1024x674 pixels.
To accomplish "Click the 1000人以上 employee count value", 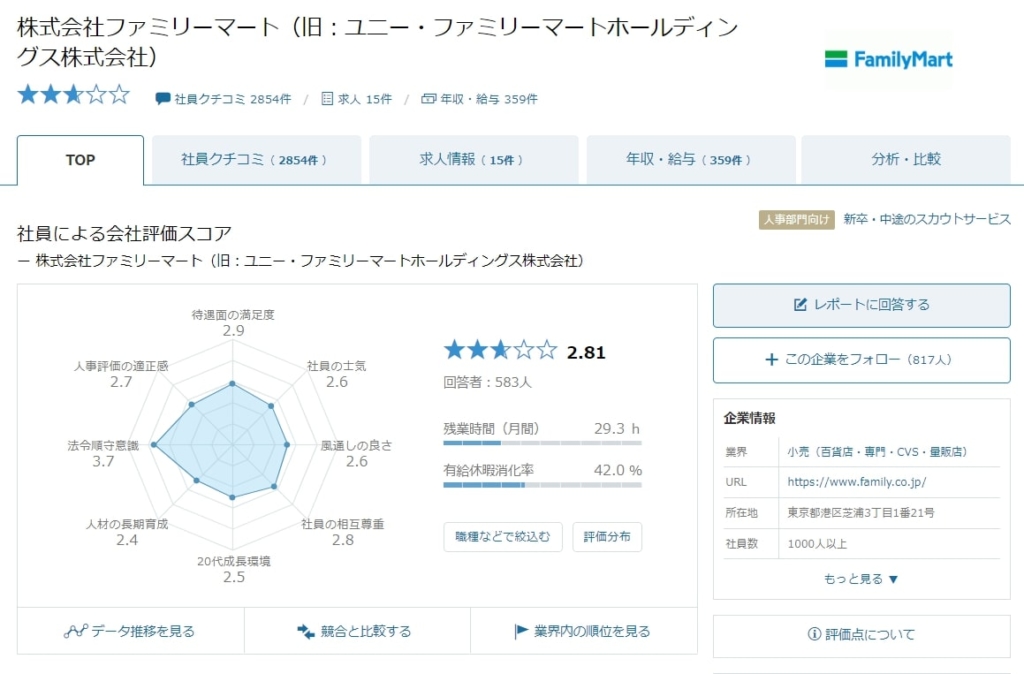I will click(817, 544).
